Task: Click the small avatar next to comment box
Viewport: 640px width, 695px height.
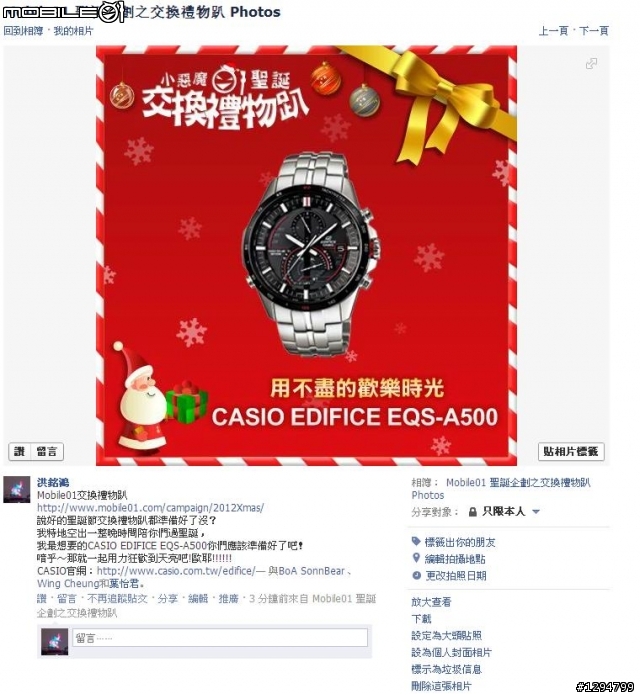Action: pos(54,641)
